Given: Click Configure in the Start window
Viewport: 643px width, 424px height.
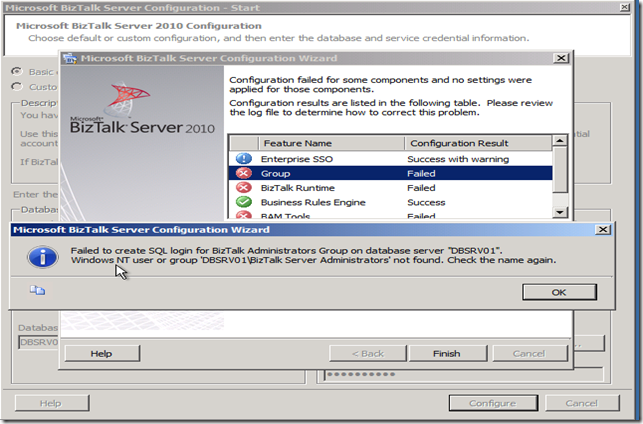Looking at the screenshot, I should (x=493, y=403).
